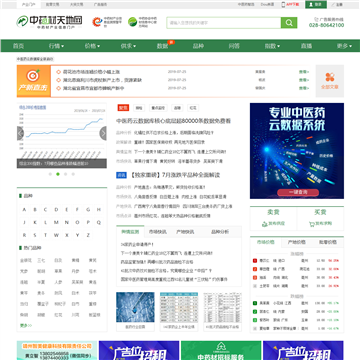360x360 pixels.
Task: Expand the 供求 navigation dropdown
Action: pyautogui.click(x=128, y=46)
